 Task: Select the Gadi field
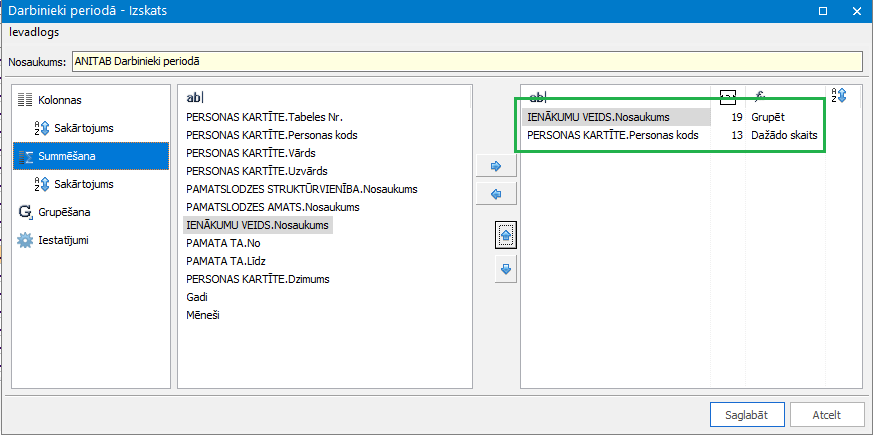[x=197, y=297]
